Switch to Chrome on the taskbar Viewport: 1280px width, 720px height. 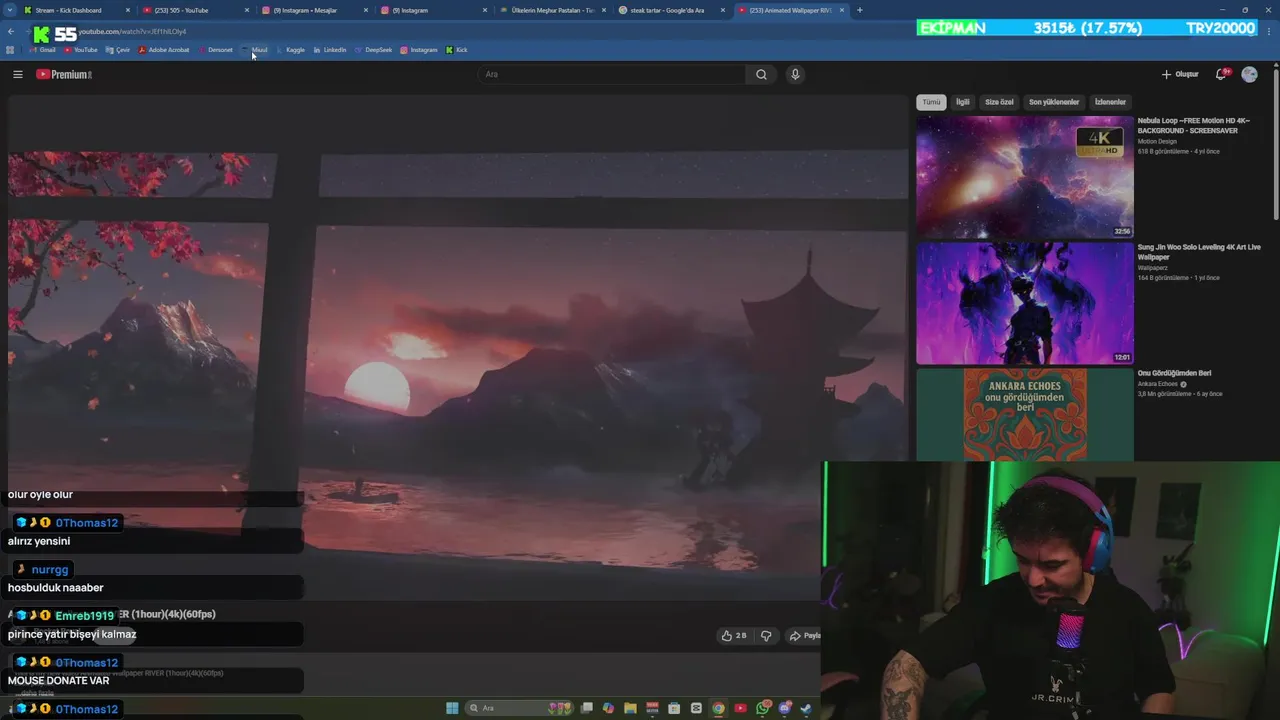[x=718, y=708]
